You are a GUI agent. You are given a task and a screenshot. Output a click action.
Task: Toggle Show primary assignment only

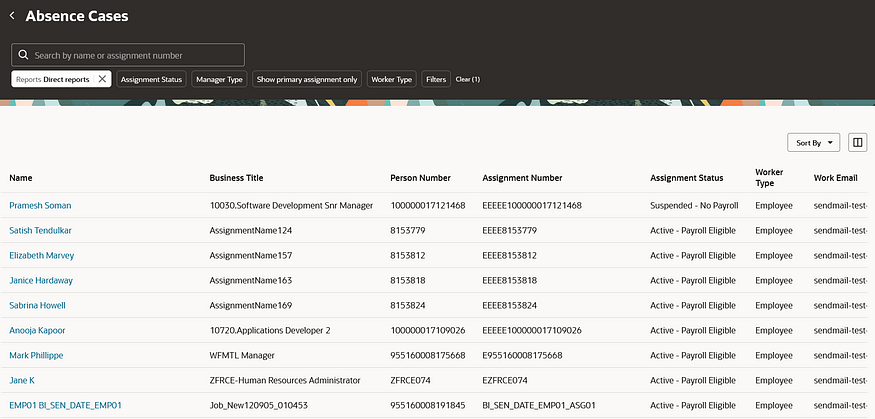(307, 79)
